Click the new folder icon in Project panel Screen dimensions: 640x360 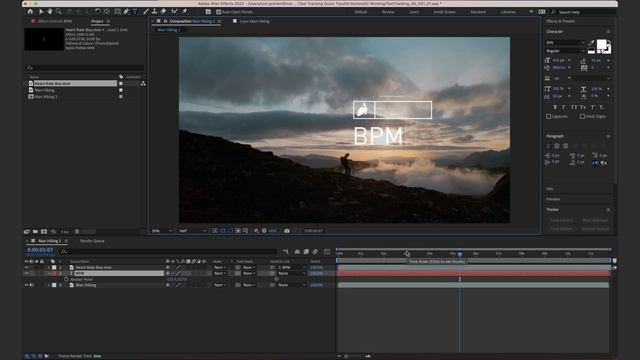click(35, 231)
